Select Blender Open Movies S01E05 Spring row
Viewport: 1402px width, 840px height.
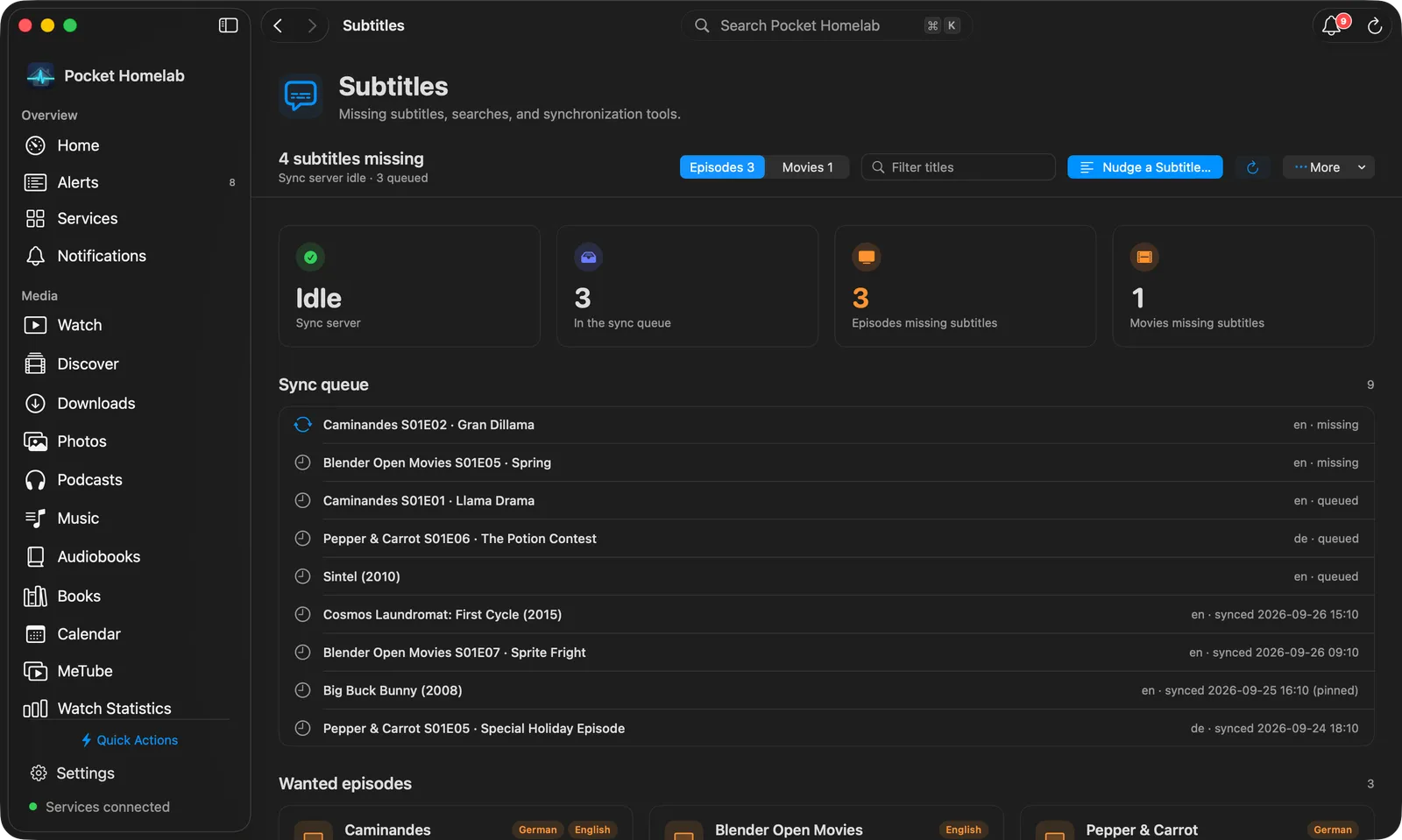point(826,462)
